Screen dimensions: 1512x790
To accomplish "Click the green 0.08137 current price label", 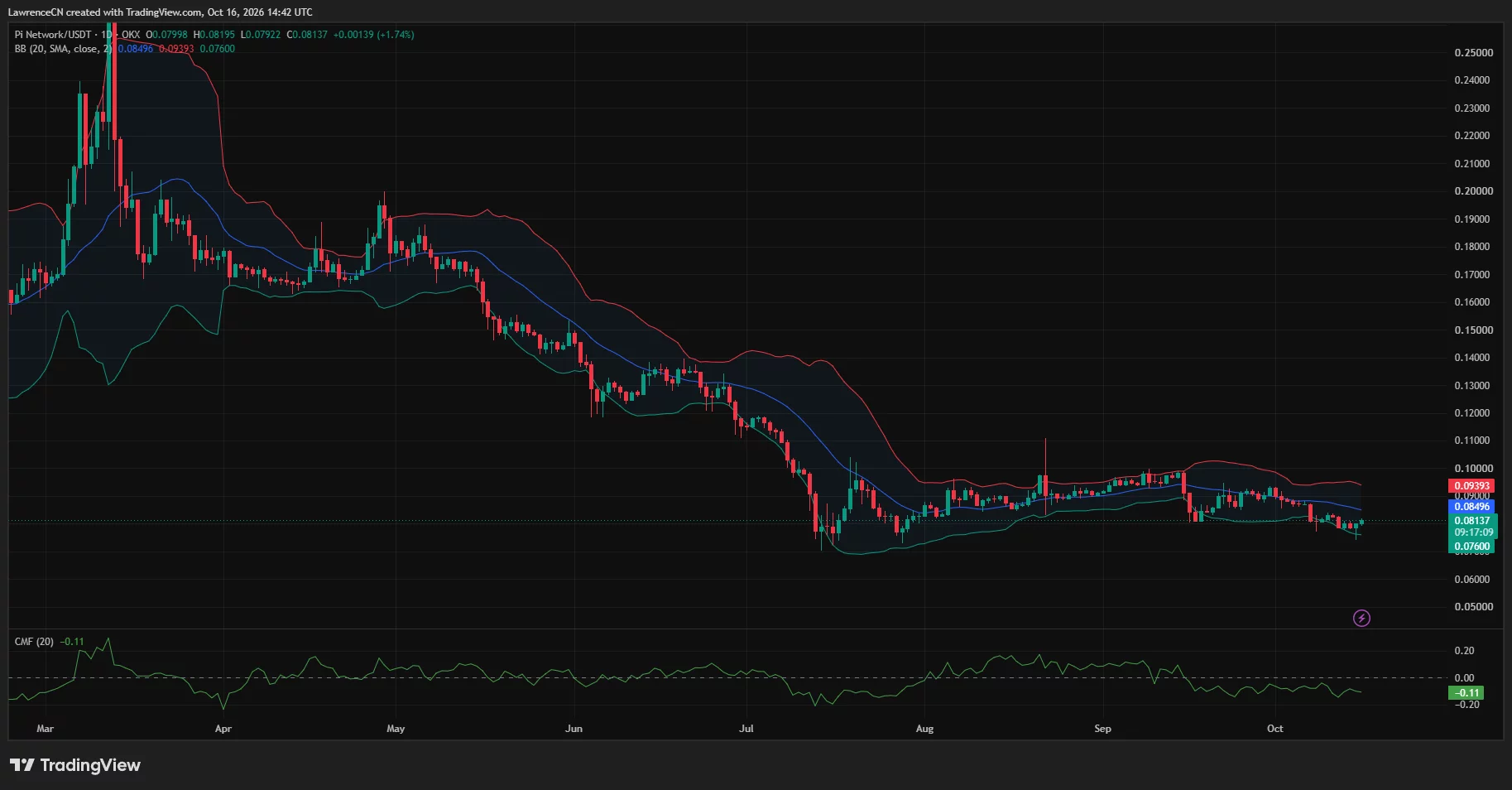I will 1471,521.
